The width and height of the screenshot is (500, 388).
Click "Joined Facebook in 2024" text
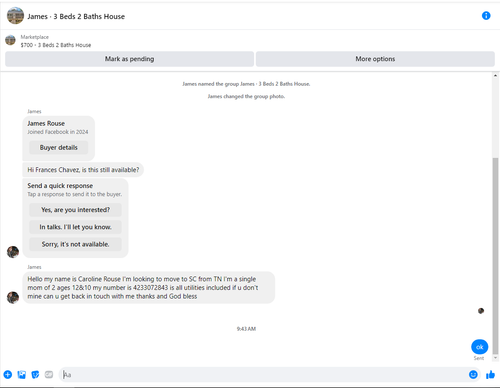[x=58, y=132]
